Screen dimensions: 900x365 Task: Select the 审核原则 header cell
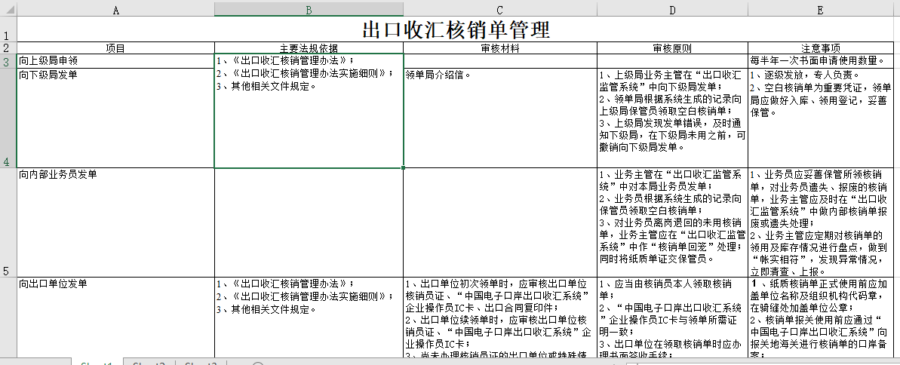[x=672, y=48]
